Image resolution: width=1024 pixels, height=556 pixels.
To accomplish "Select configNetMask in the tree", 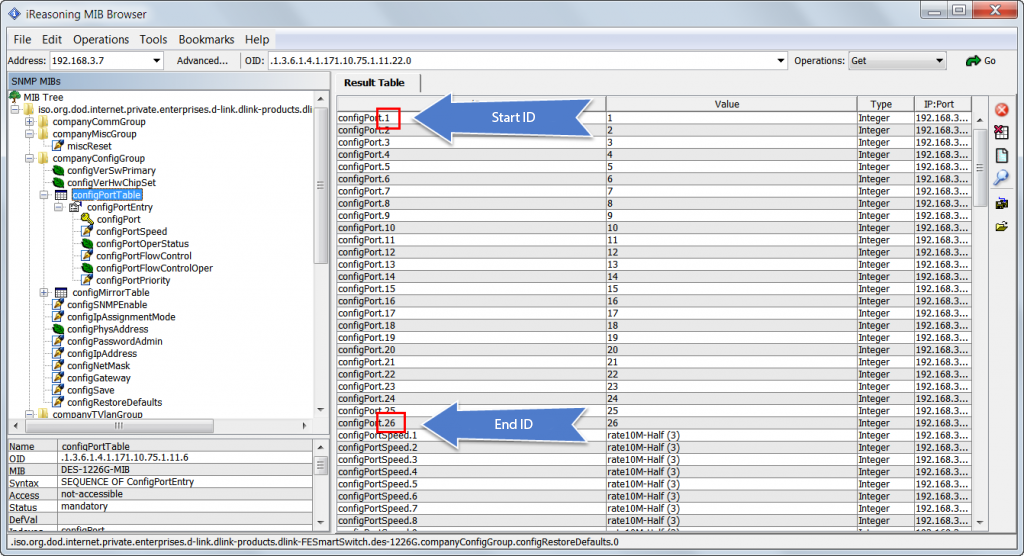I will pos(99,366).
